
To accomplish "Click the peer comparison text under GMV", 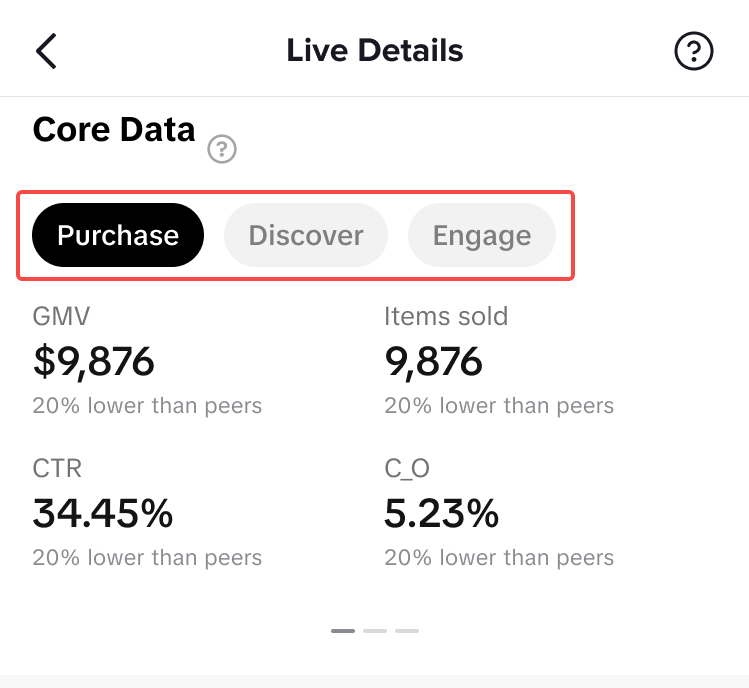I will coord(147,406).
